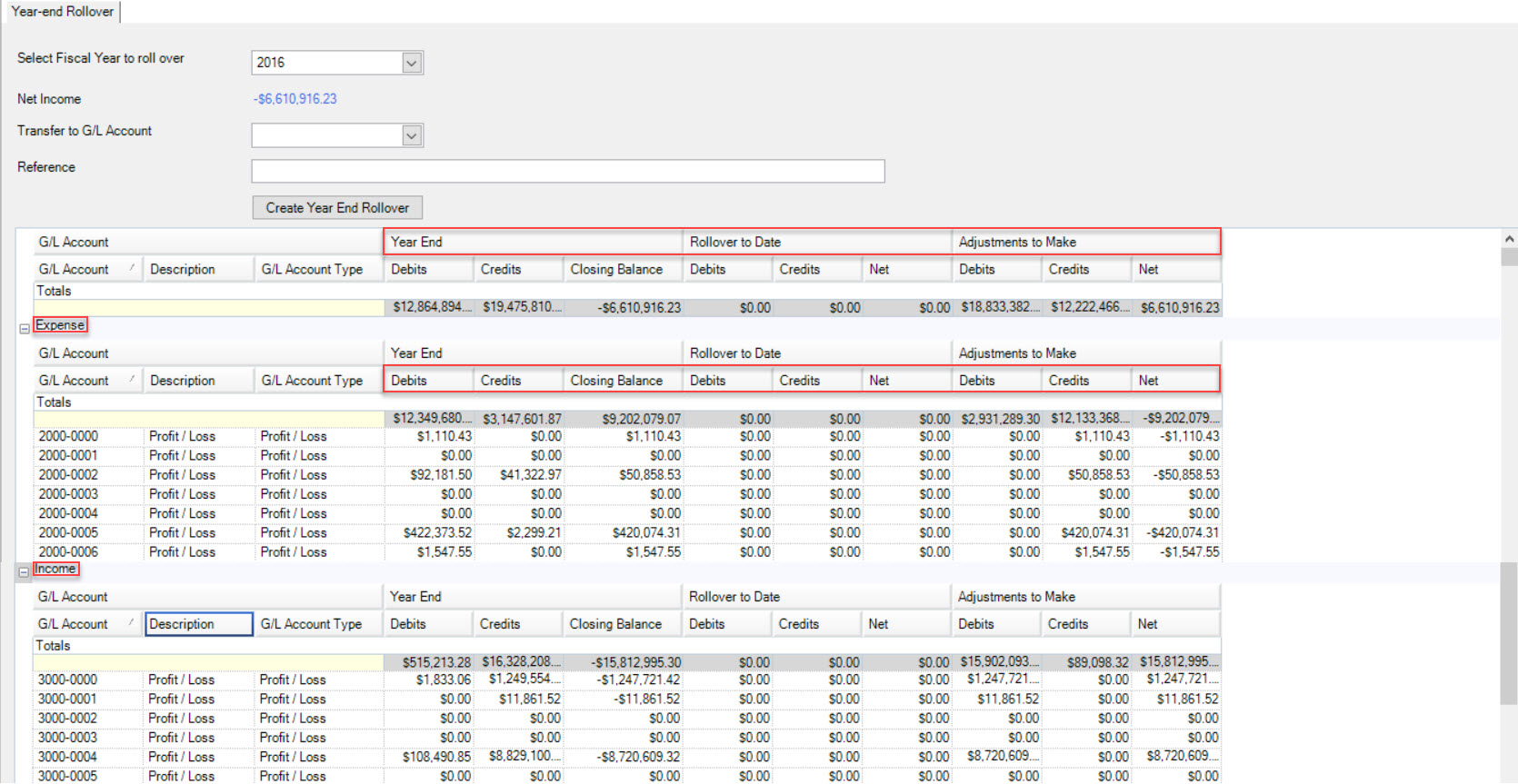Screen dimensions: 1518x784
Task: Open the Transfer to G/L Account dropdown
Action: click(412, 135)
